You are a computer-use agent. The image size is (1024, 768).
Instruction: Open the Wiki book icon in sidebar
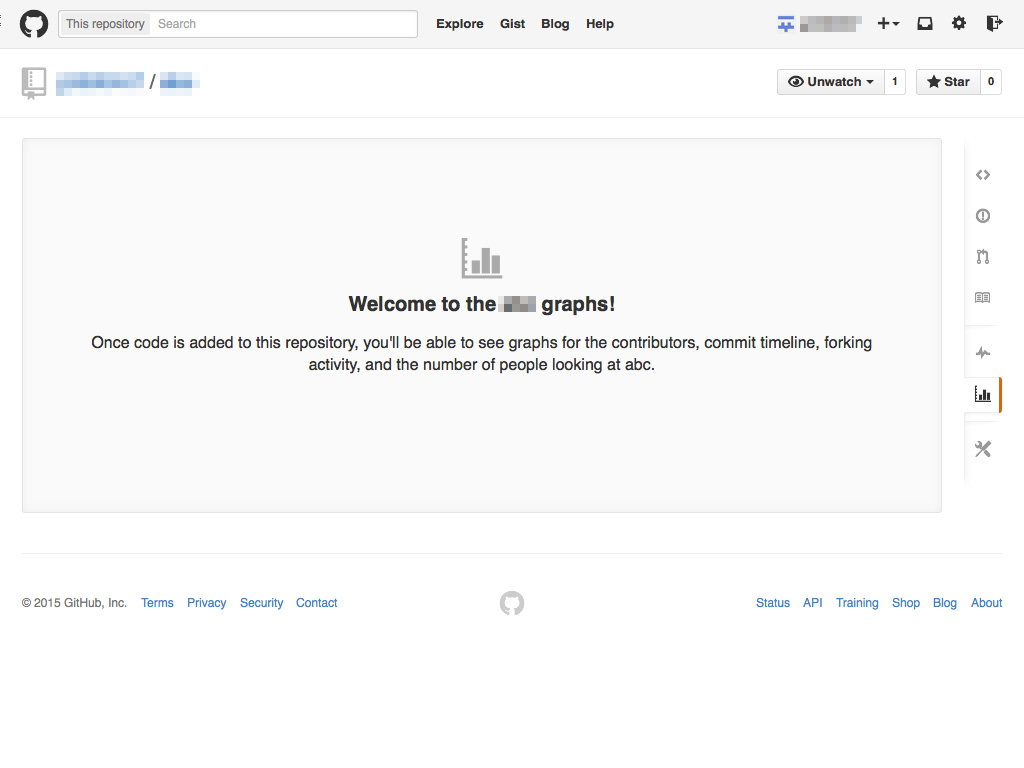[x=982, y=298]
